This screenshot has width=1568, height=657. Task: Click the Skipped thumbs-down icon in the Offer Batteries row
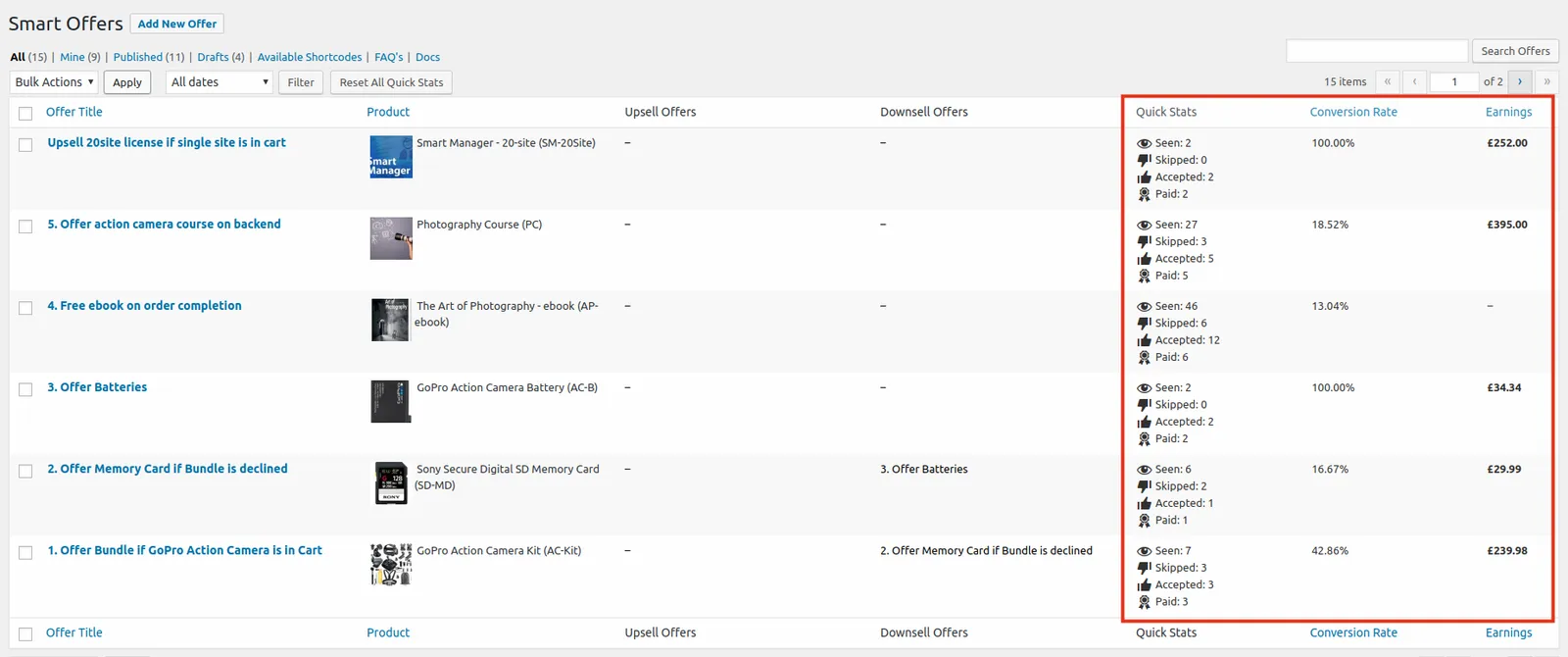pyautogui.click(x=1144, y=405)
